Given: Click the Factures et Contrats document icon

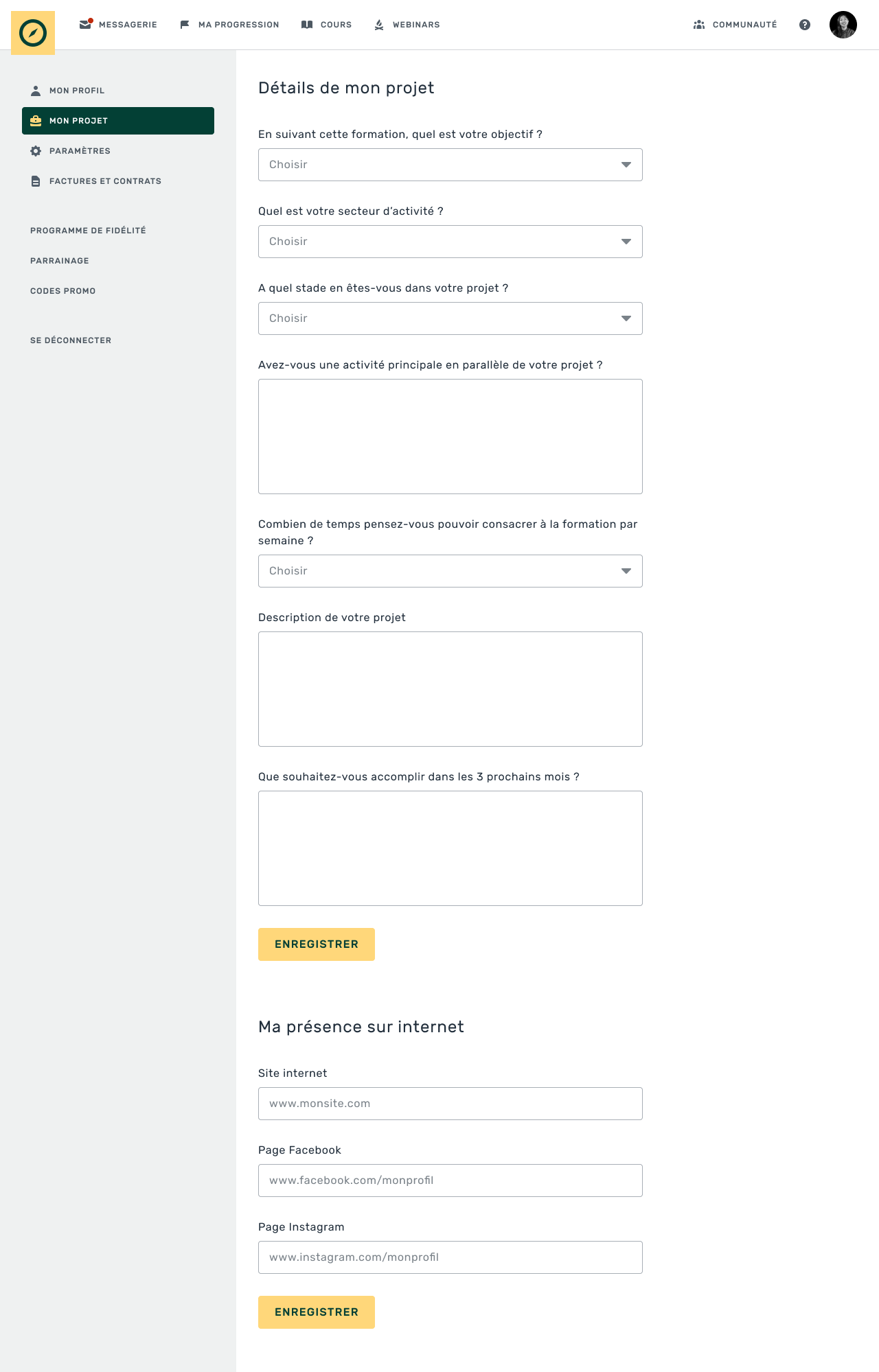Looking at the screenshot, I should 36,181.
